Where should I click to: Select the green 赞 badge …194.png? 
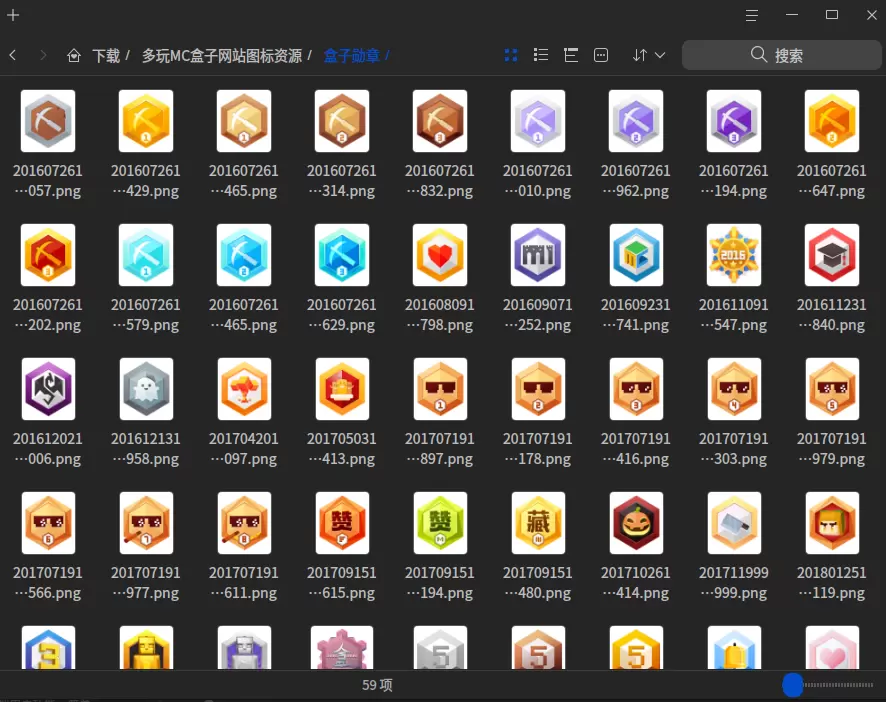[440, 523]
